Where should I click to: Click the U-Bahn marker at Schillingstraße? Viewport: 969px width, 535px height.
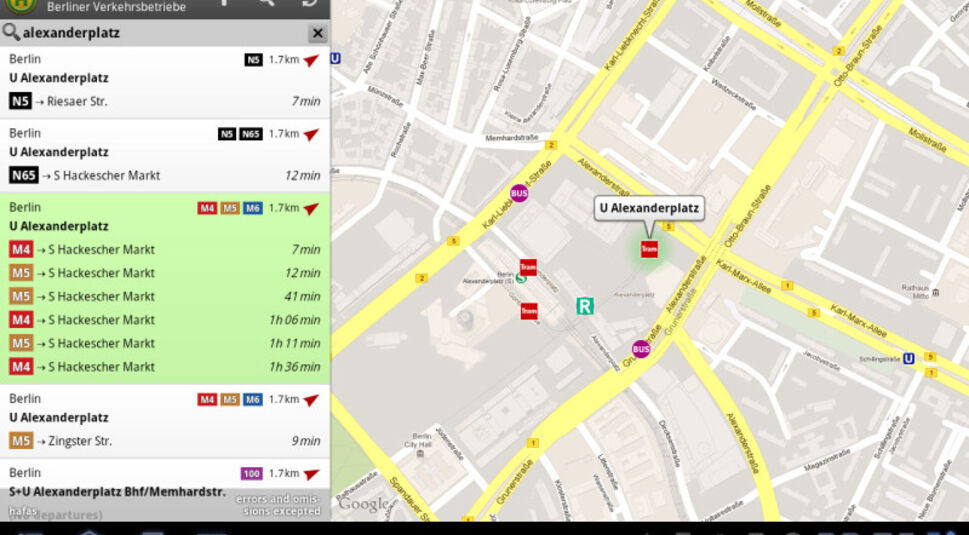[x=908, y=358]
